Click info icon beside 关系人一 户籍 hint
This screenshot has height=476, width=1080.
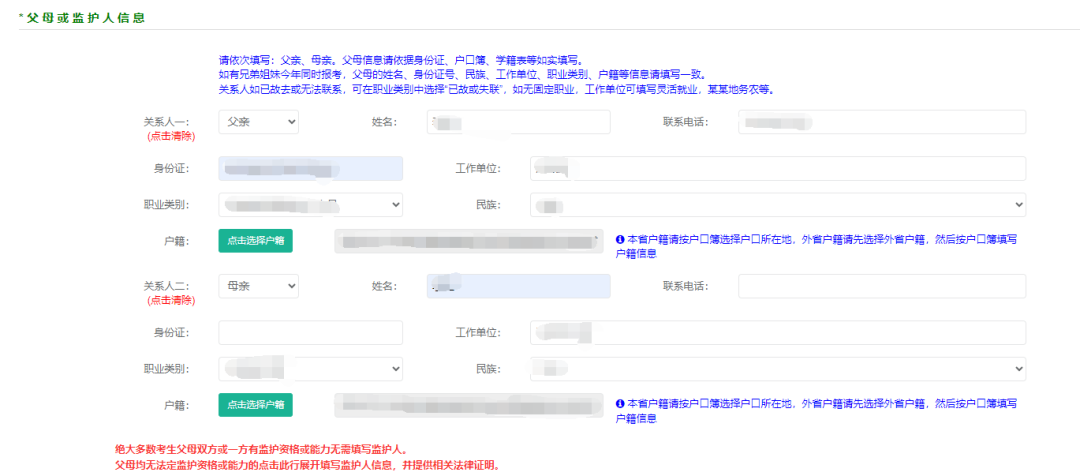pos(619,240)
